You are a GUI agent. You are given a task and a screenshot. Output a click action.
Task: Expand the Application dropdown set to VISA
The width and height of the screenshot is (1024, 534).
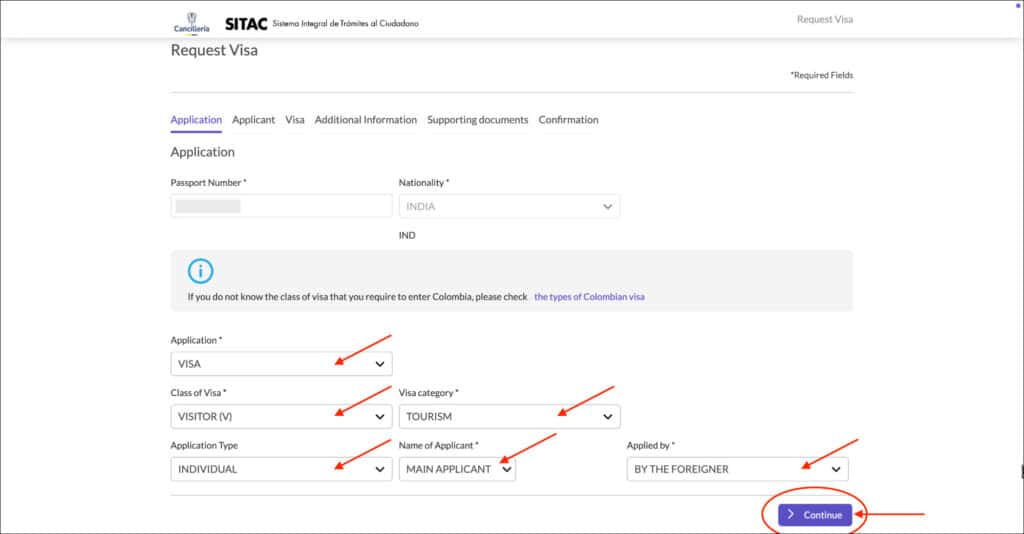(281, 364)
